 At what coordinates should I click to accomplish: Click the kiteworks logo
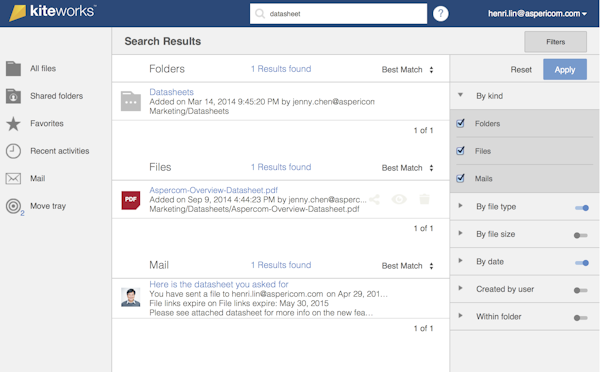52,12
